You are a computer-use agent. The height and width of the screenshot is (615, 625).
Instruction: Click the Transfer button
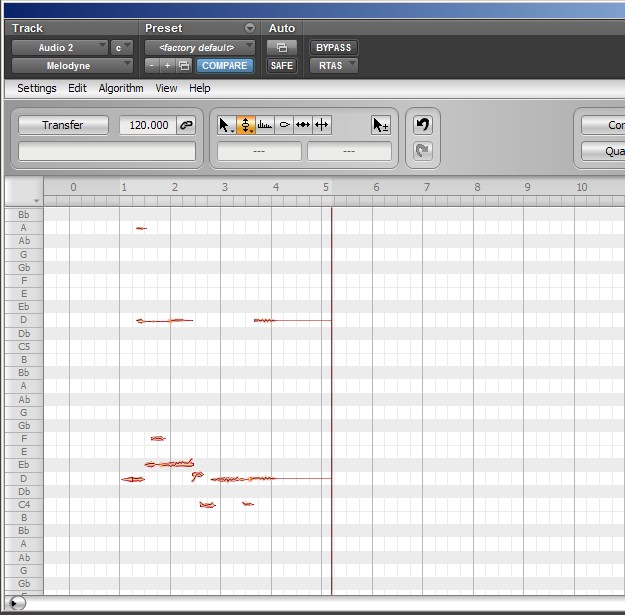click(63, 125)
